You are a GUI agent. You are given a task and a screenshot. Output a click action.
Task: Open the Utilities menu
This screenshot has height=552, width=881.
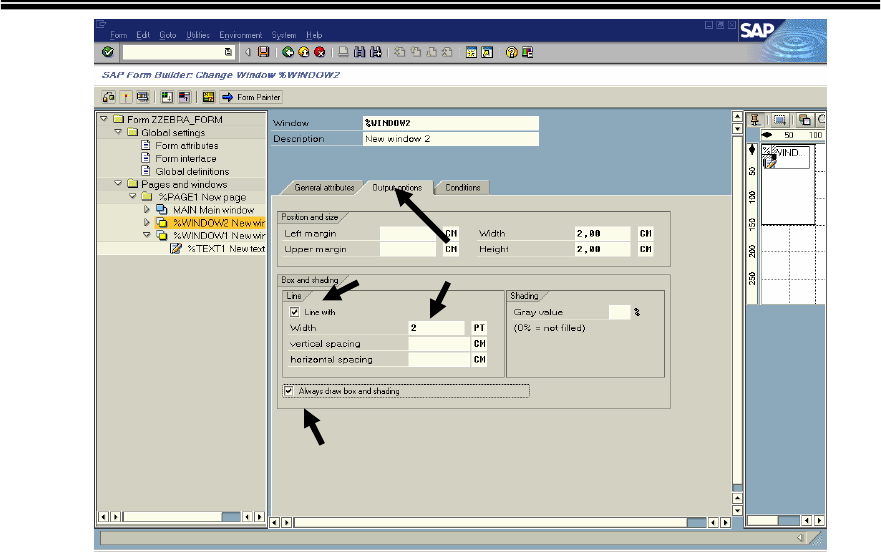pyautogui.click(x=198, y=35)
